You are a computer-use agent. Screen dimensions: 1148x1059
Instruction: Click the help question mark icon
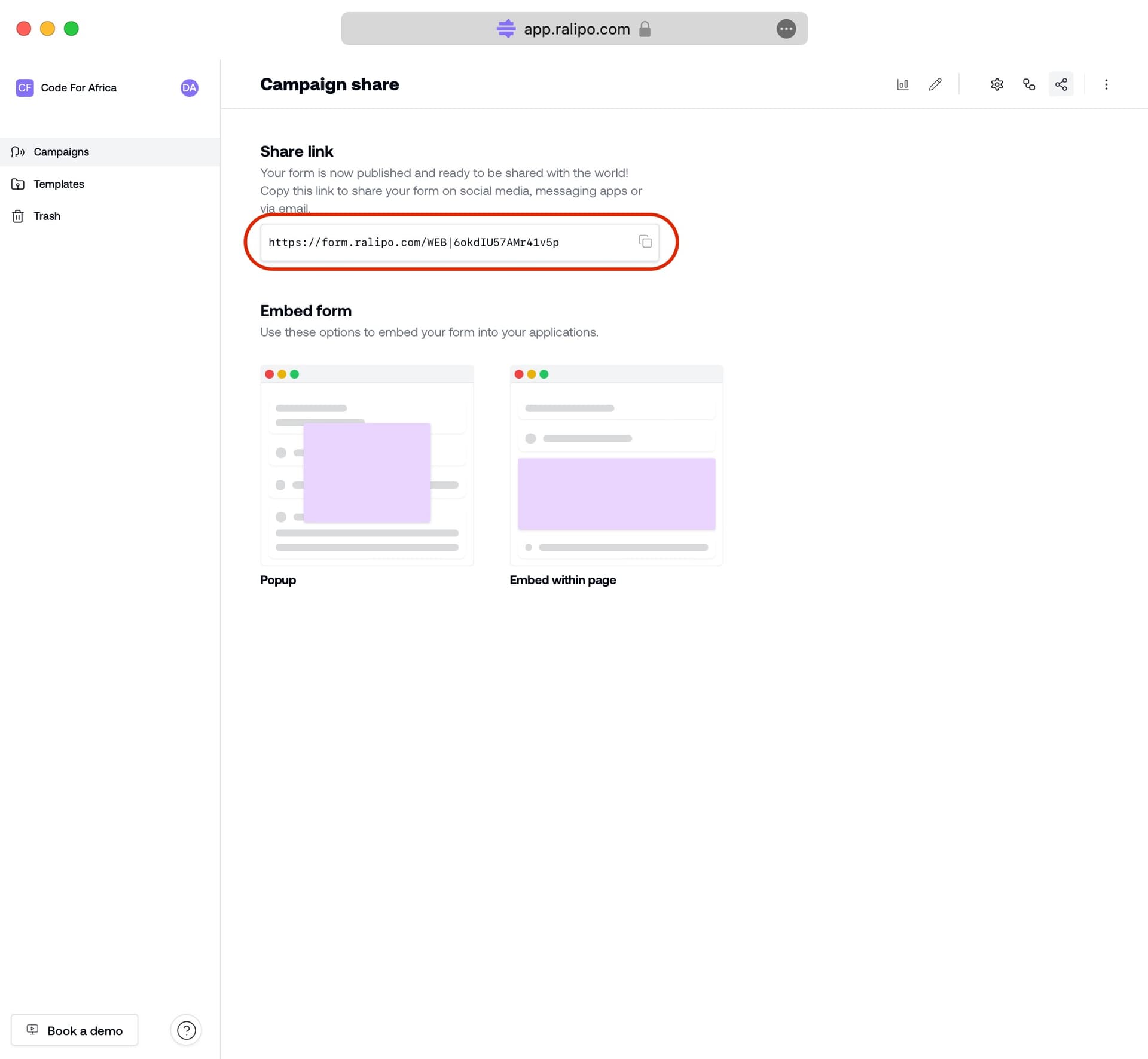pos(186,1029)
